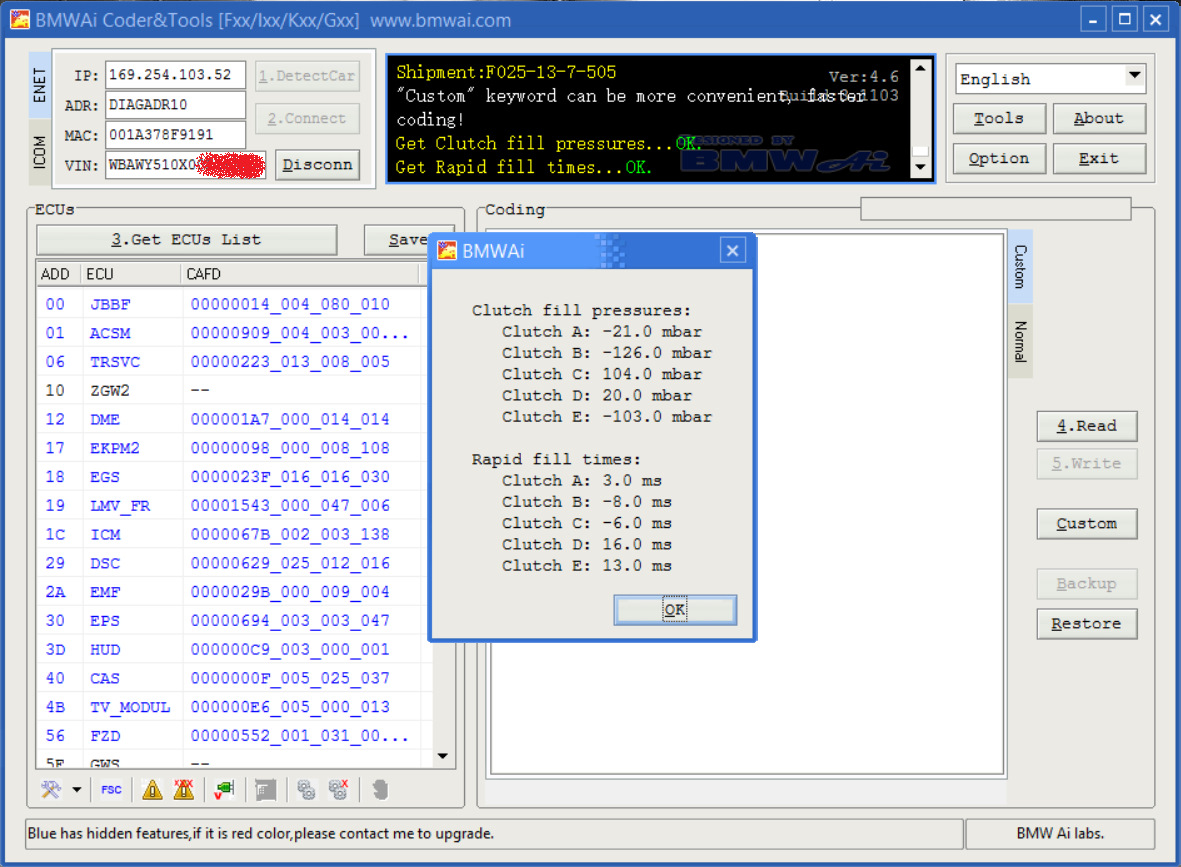Click 3.Get ECUs List button
This screenshot has width=1181, height=867.
pyautogui.click(x=186, y=240)
